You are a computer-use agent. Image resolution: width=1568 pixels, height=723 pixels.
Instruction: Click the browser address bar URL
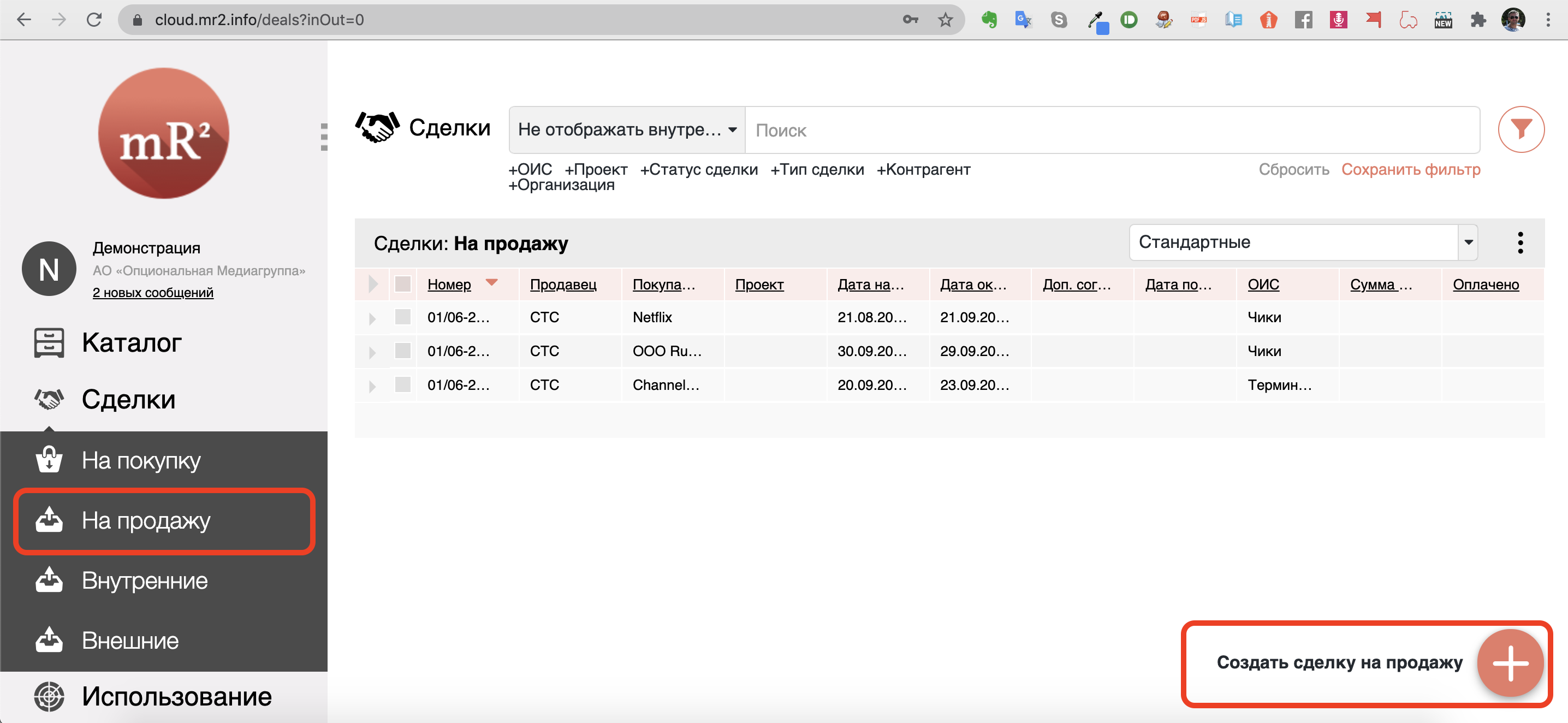259,20
